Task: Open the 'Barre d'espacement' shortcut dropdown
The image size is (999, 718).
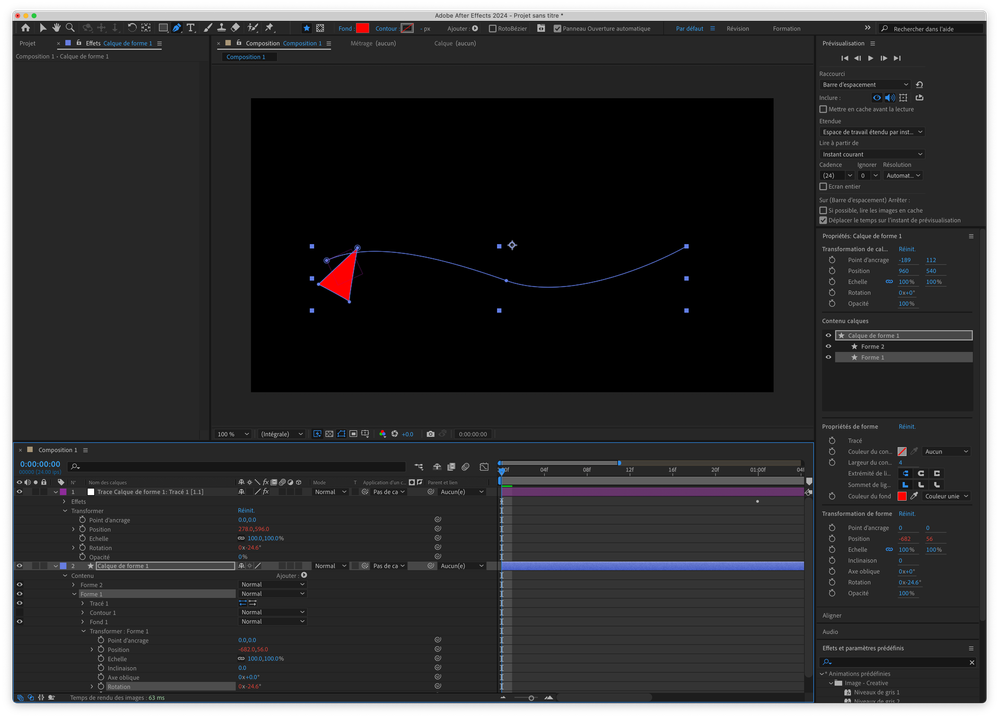Action: [x=865, y=85]
